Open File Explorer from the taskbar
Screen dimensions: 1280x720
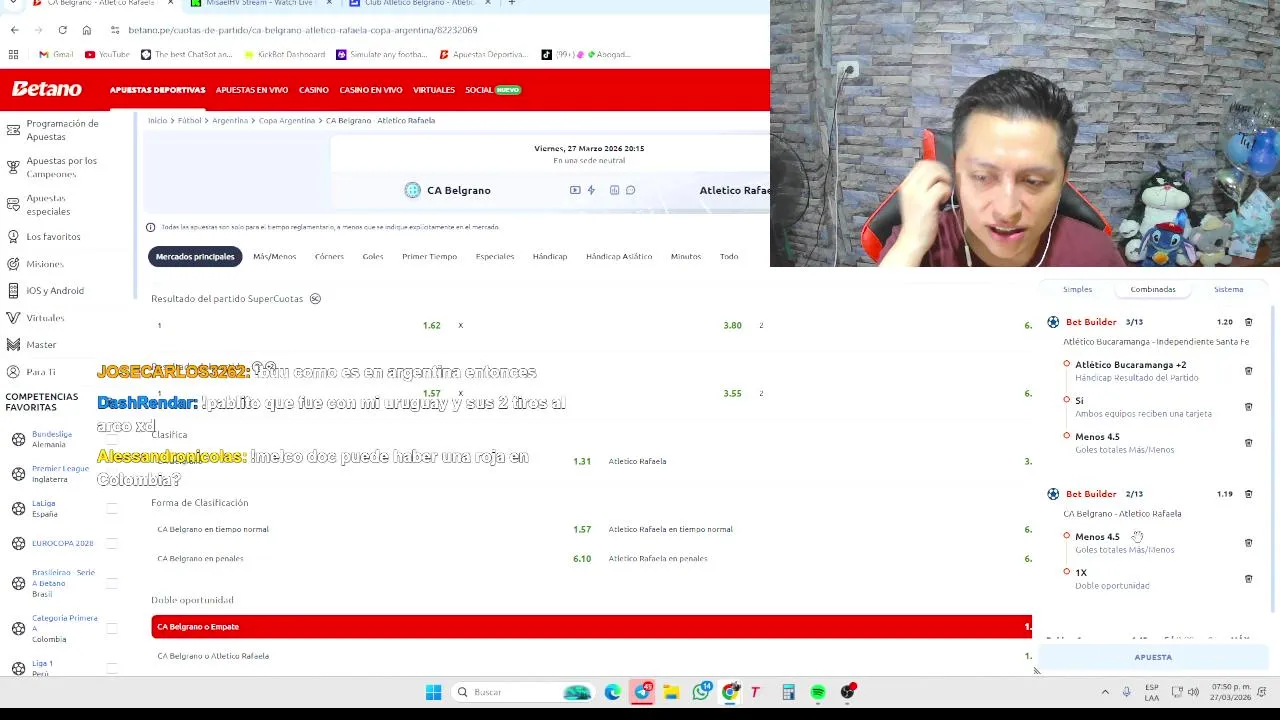click(x=671, y=692)
